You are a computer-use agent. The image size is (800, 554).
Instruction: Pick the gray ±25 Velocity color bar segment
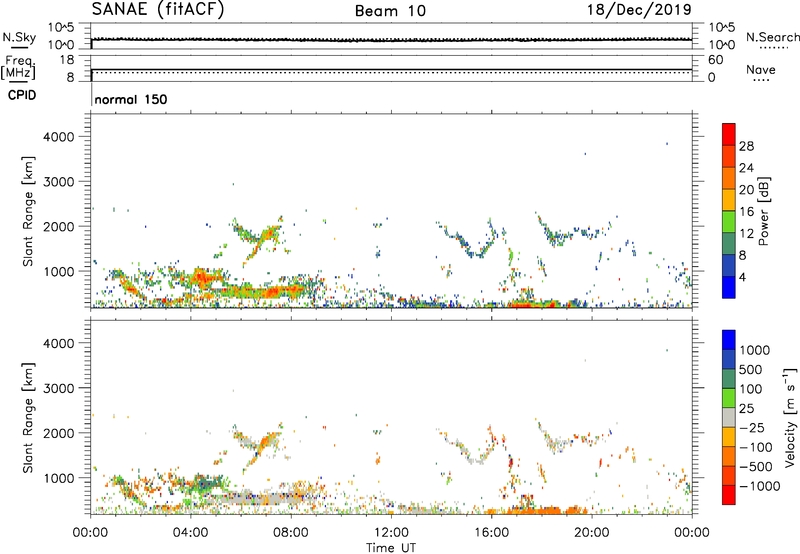[729, 417]
